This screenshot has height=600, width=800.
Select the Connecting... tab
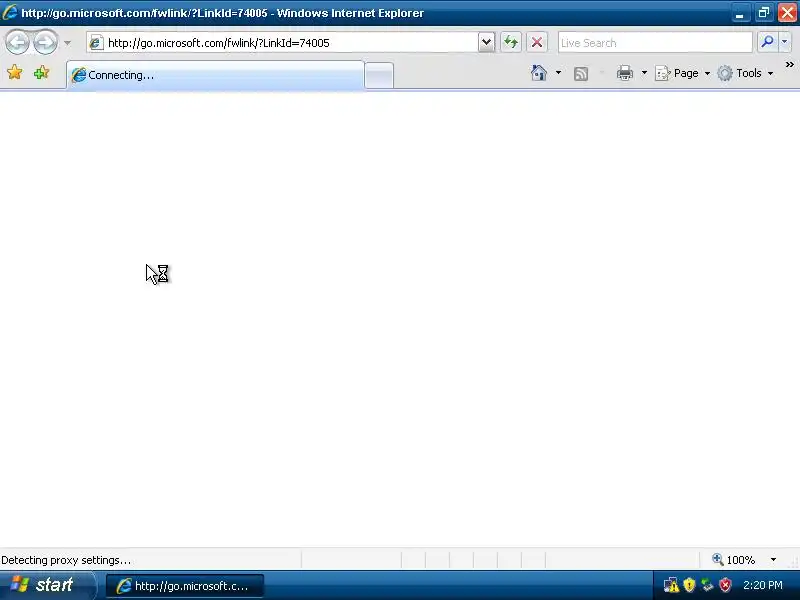click(x=215, y=75)
